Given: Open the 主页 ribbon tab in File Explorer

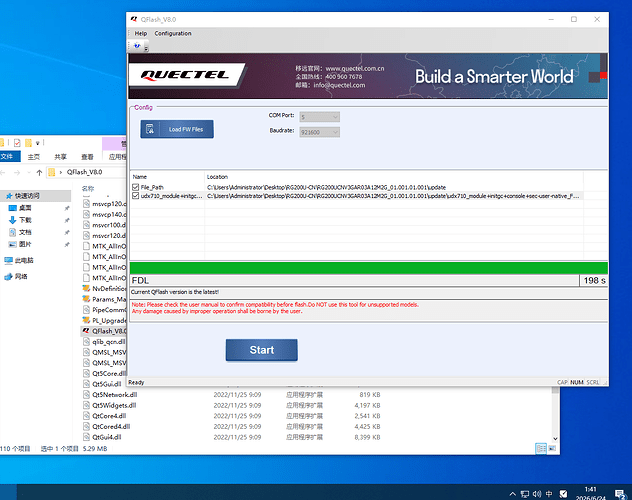Looking at the screenshot, I should point(34,157).
